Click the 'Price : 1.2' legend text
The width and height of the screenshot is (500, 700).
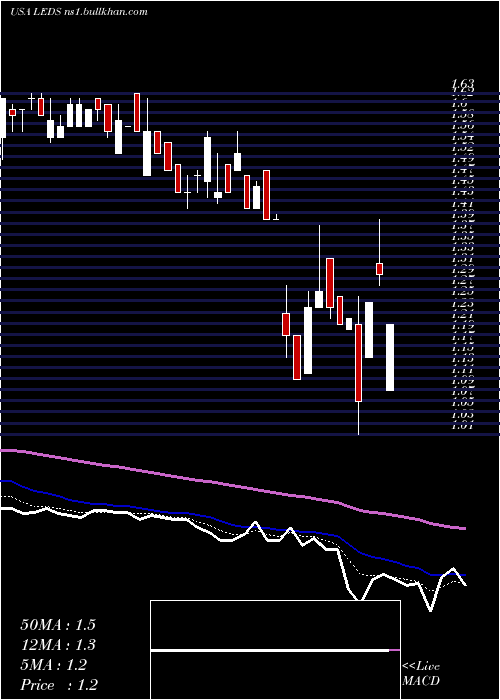pyautogui.click(x=59, y=685)
